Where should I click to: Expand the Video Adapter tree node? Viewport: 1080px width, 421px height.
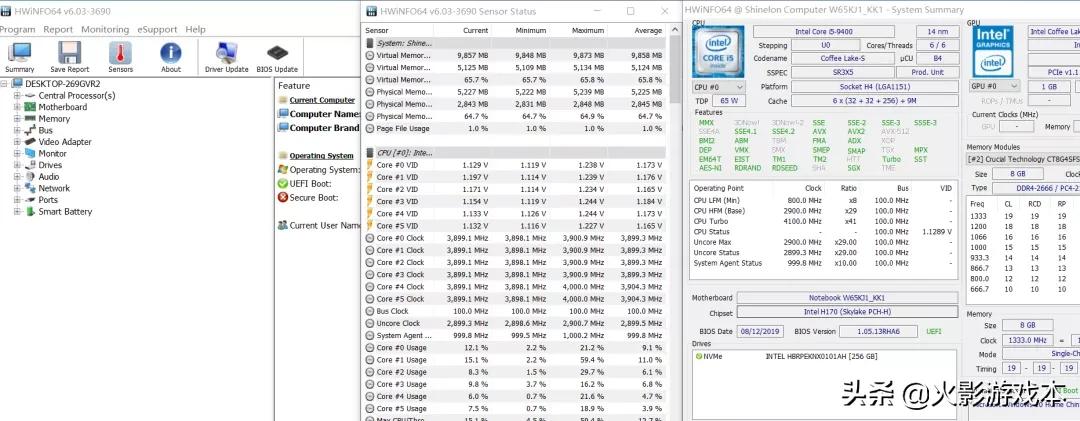(x=17, y=142)
